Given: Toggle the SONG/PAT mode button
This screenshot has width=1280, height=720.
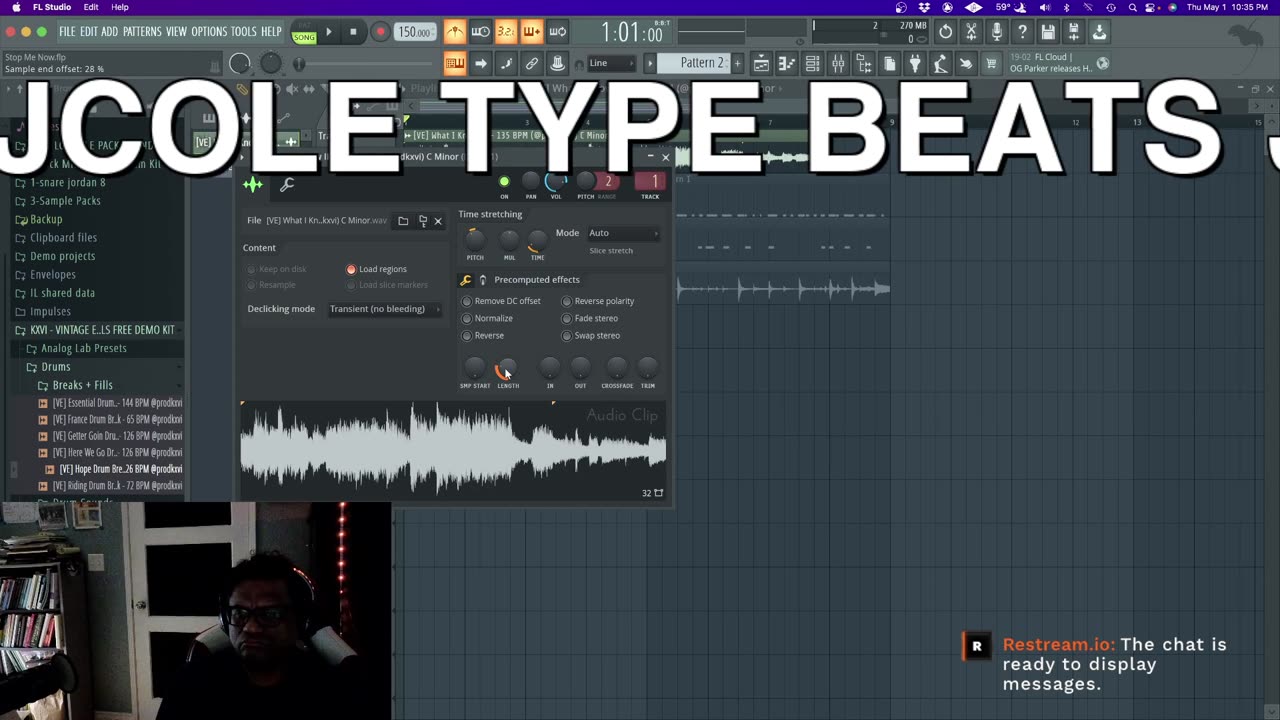Looking at the screenshot, I should tap(304, 34).
